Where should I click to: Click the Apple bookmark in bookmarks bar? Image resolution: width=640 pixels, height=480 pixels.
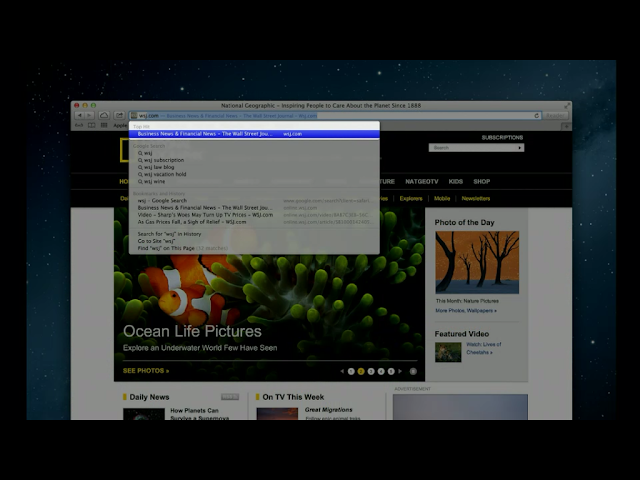point(120,125)
